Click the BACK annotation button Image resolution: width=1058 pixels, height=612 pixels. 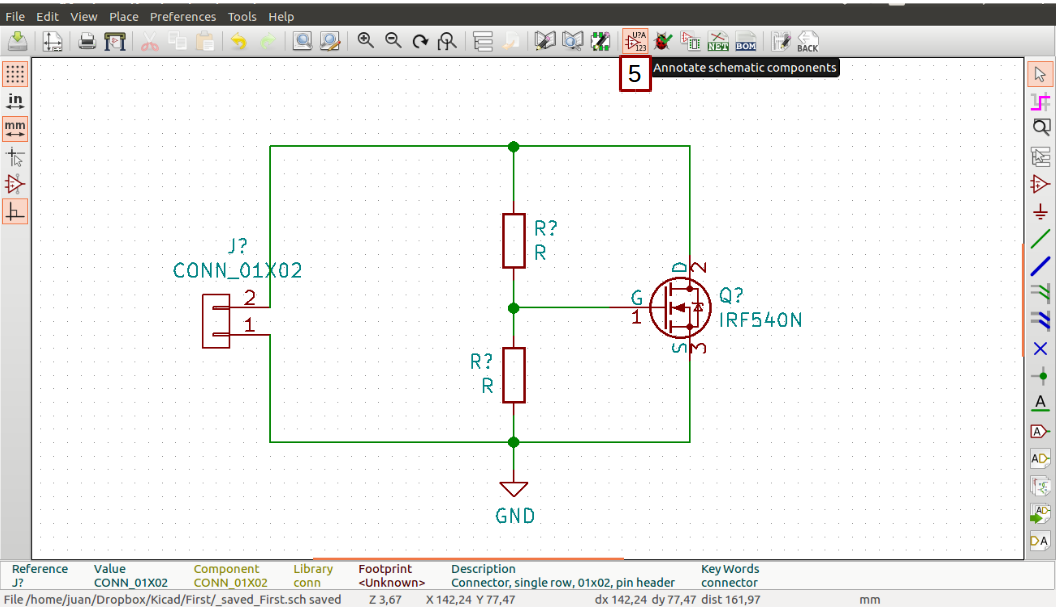pos(807,41)
